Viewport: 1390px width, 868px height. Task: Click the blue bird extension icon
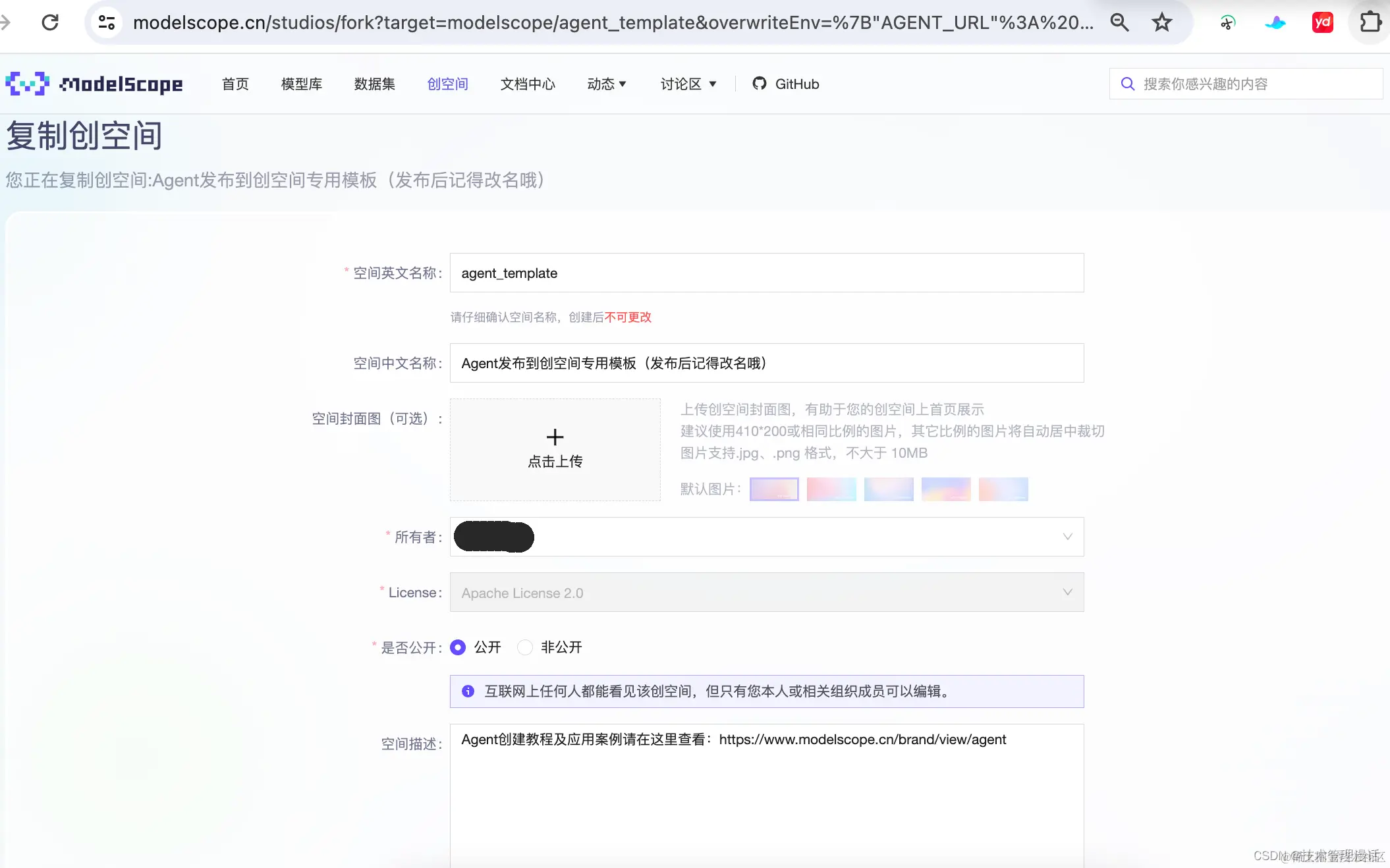(1275, 22)
